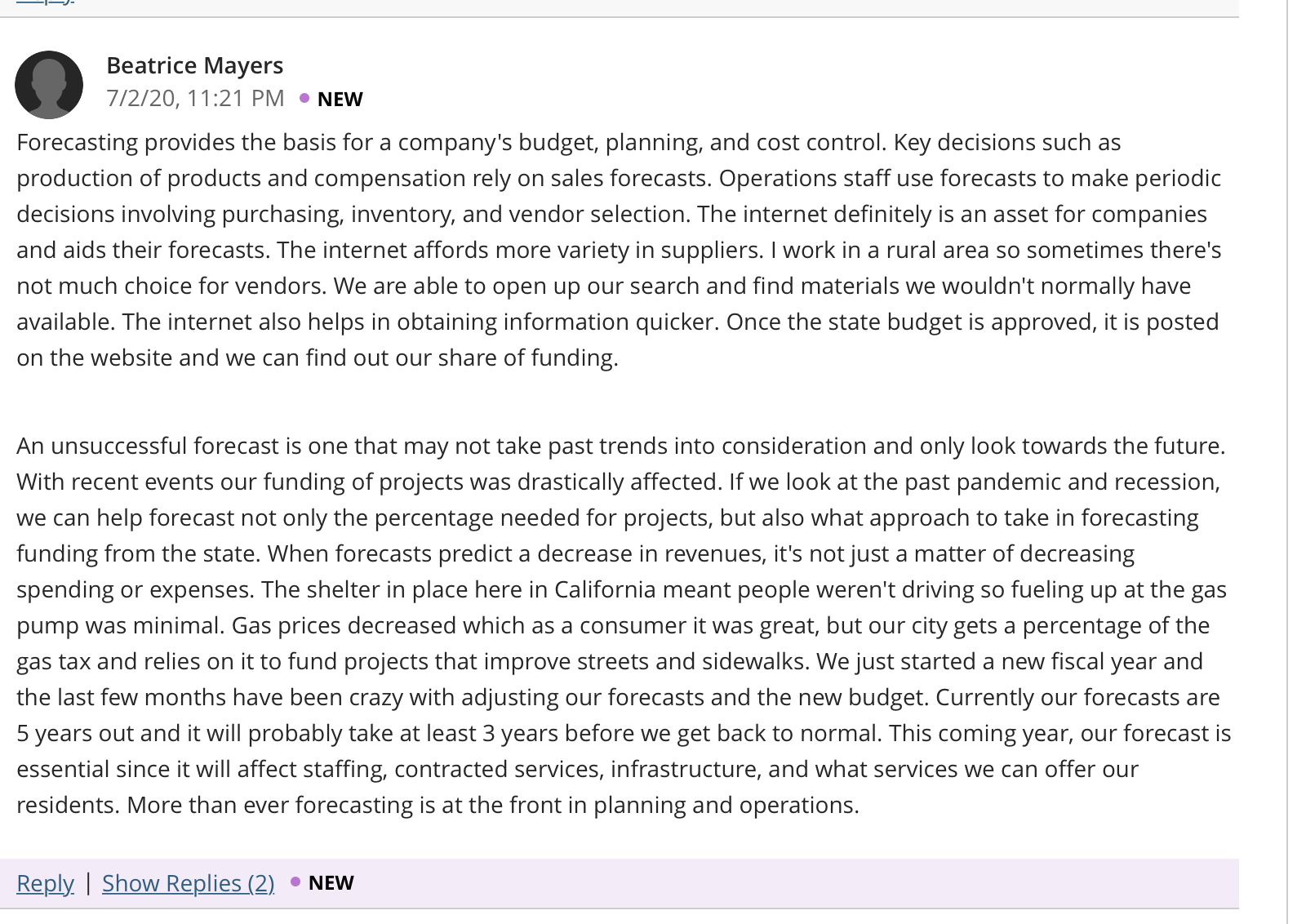This screenshot has width=1306, height=924.
Task: Click the sentence ending 'planning and operations.'
Action: [493, 805]
